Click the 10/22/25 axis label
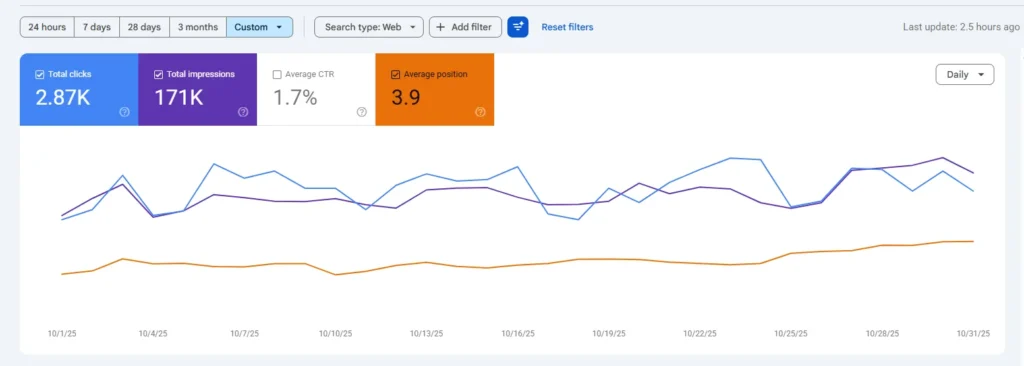Screen dimensions: 1024x366 click(x=700, y=333)
